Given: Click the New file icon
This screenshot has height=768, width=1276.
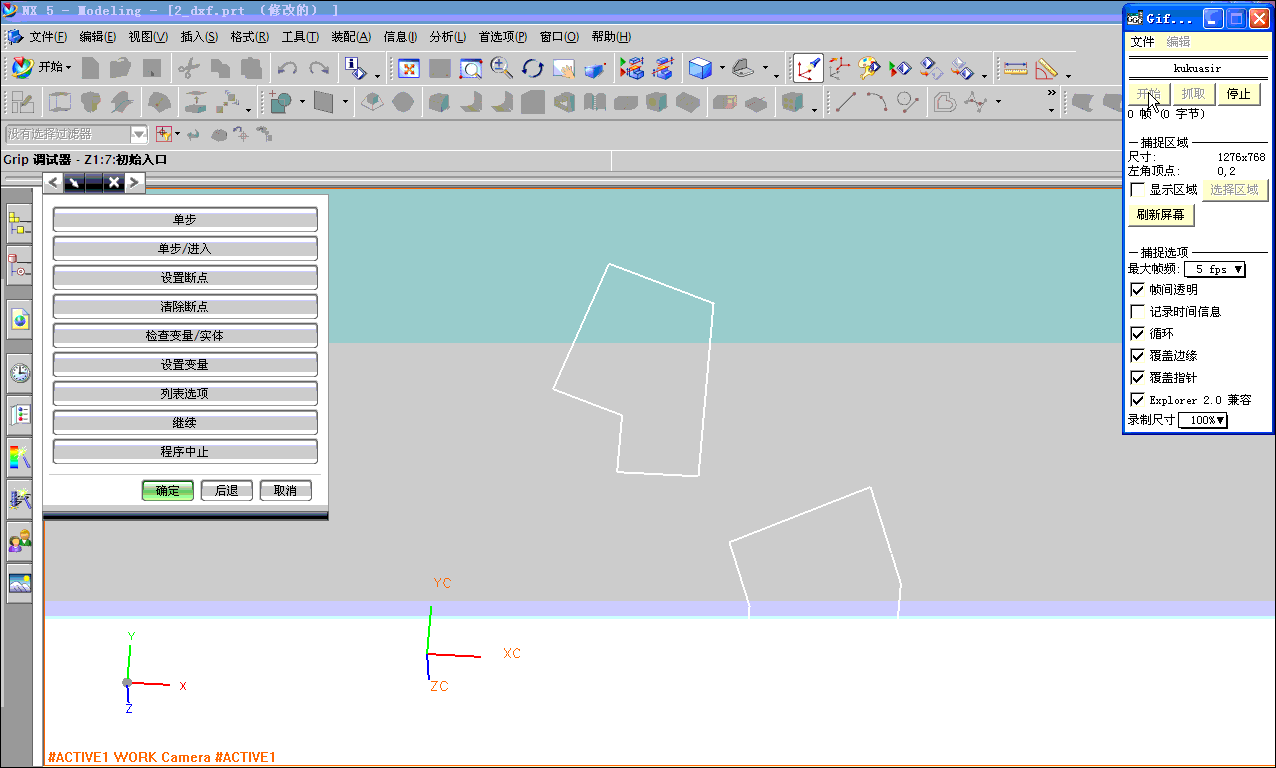Looking at the screenshot, I should tap(90, 69).
